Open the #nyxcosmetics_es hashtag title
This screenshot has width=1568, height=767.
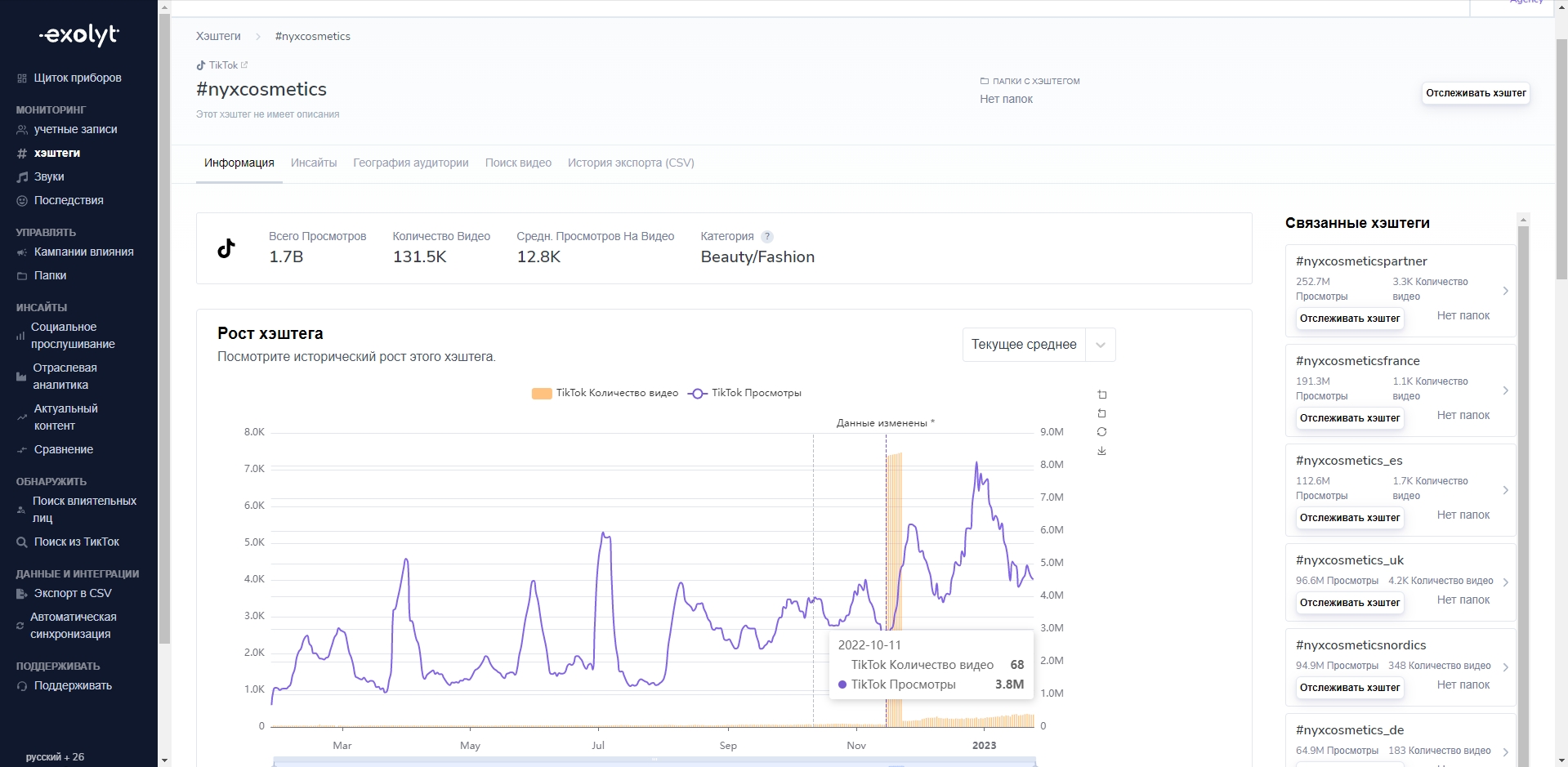click(1349, 461)
